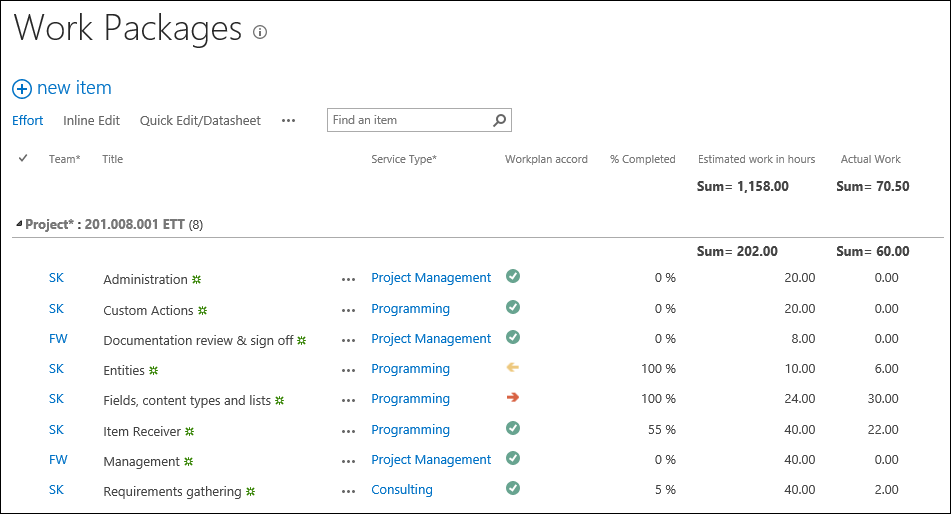
Task: Switch to the Quick Edit/Datasheet view
Action: [x=200, y=121]
